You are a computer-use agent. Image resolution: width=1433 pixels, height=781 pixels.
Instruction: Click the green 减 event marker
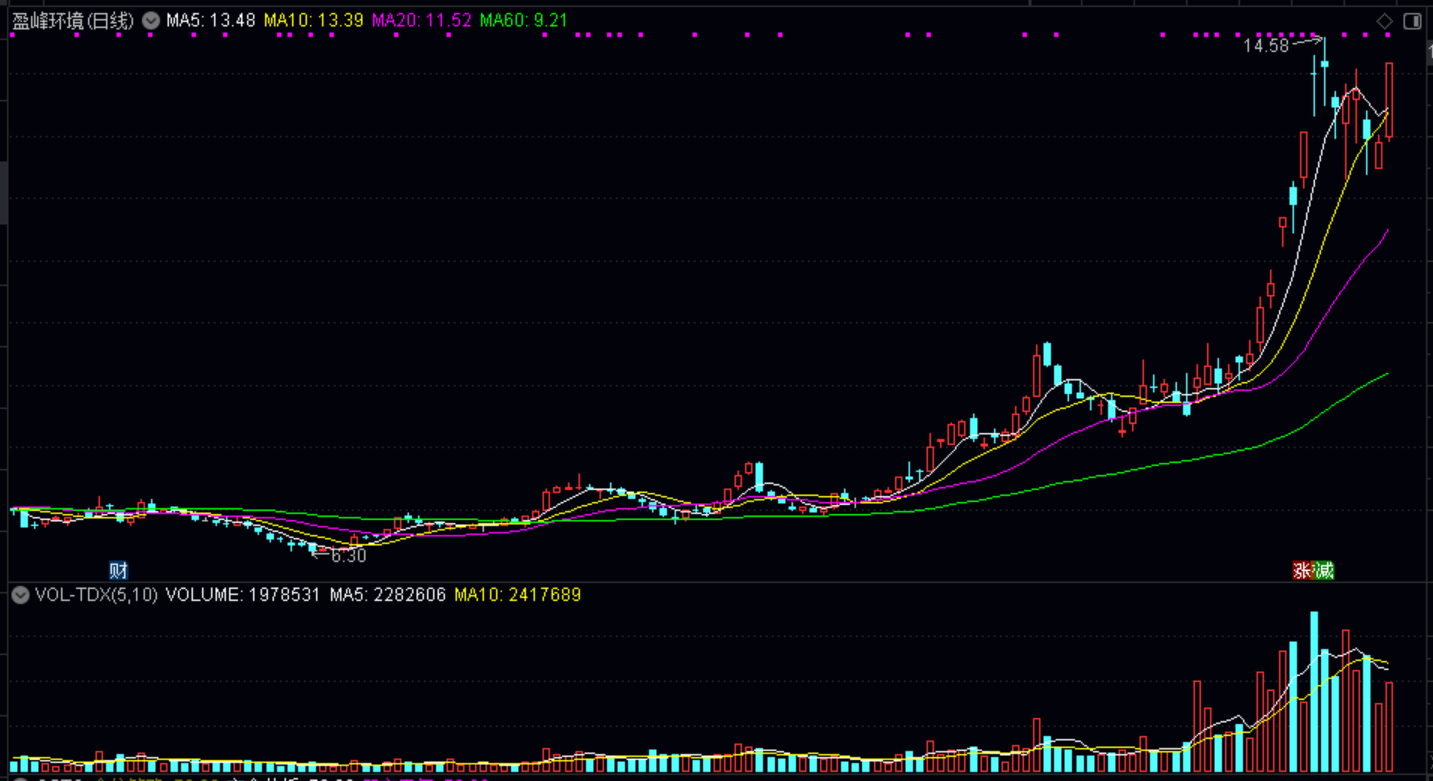coord(1324,571)
